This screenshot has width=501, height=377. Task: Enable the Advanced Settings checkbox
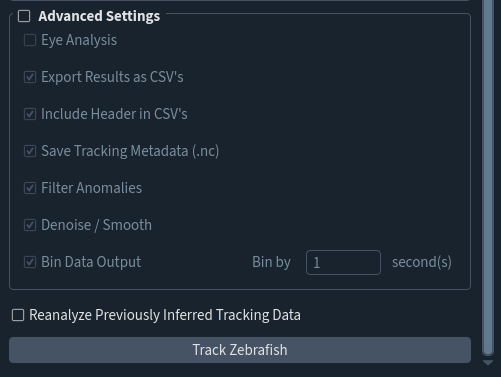coord(24,16)
